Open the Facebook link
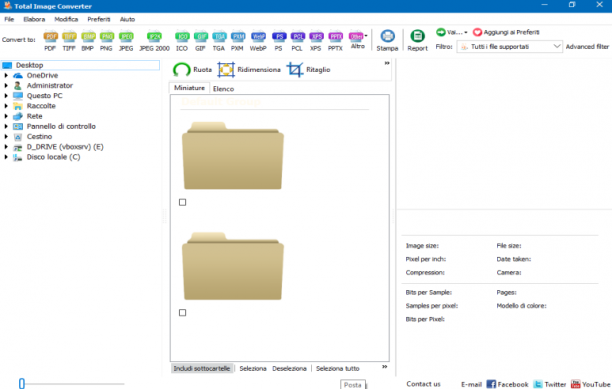 tap(507, 384)
